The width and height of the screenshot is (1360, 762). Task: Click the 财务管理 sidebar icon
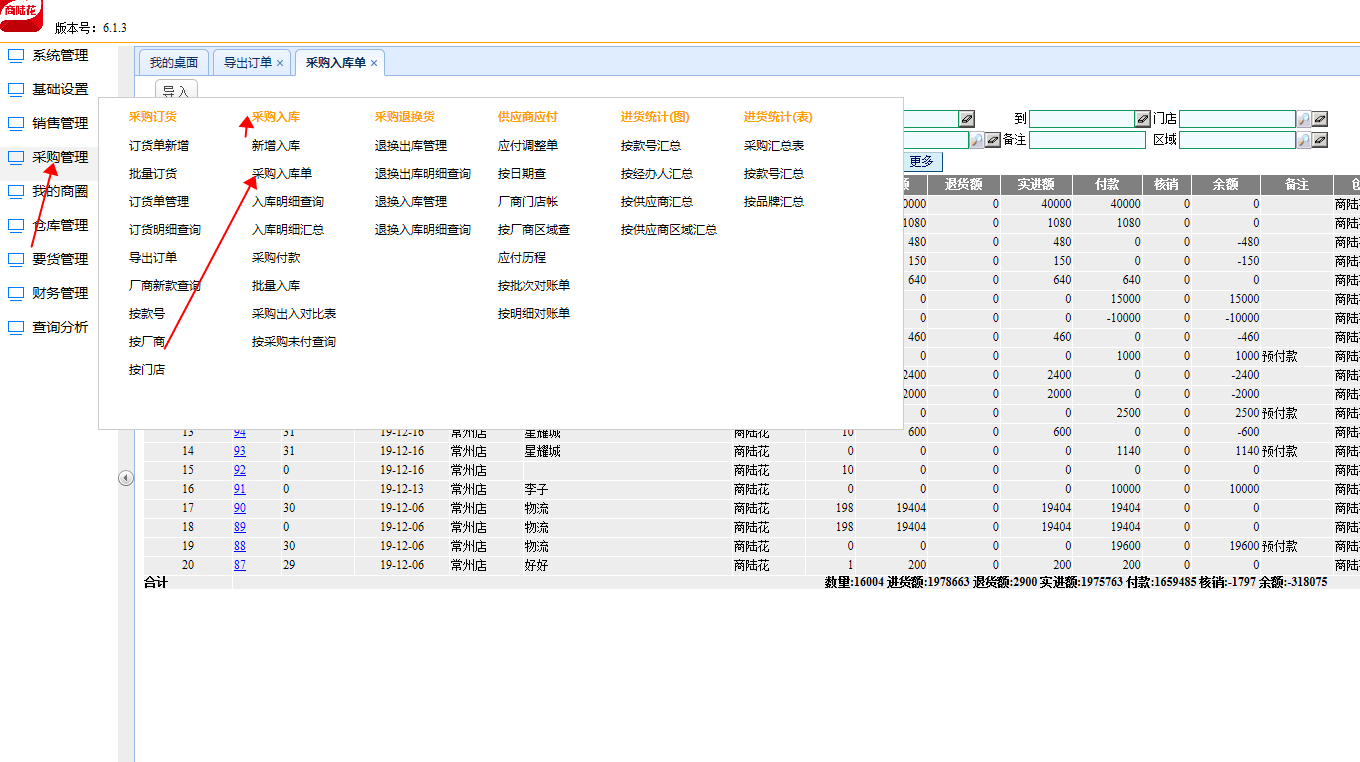pyautogui.click(x=16, y=294)
